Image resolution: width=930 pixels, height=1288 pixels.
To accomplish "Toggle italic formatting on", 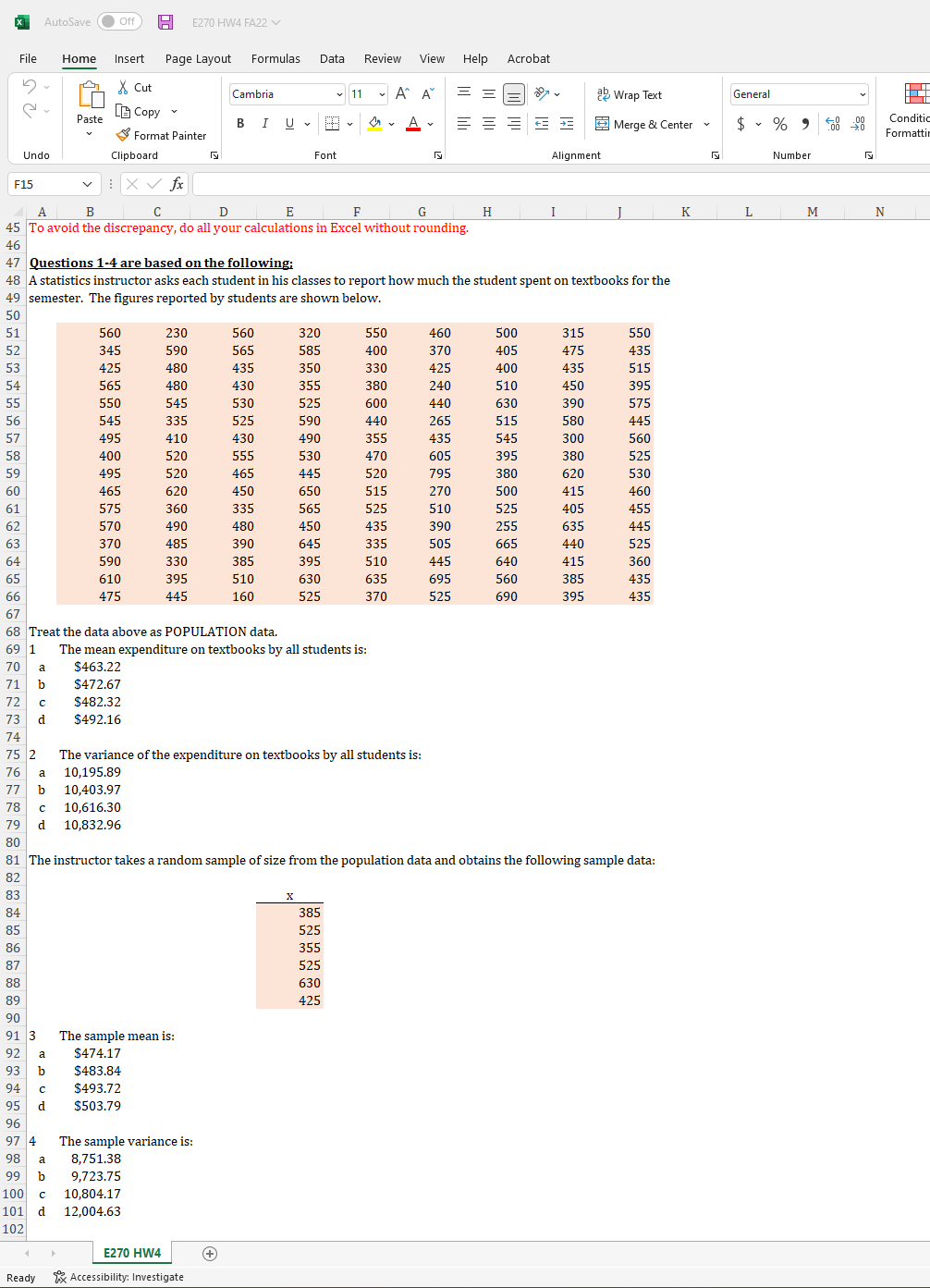I will 264,123.
